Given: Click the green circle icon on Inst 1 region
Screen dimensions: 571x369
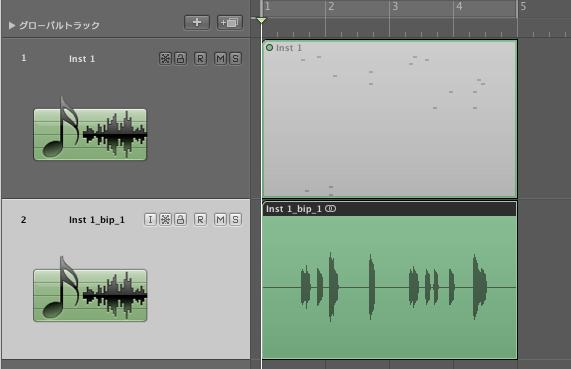Looking at the screenshot, I should pyautogui.click(x=269, y=47).
